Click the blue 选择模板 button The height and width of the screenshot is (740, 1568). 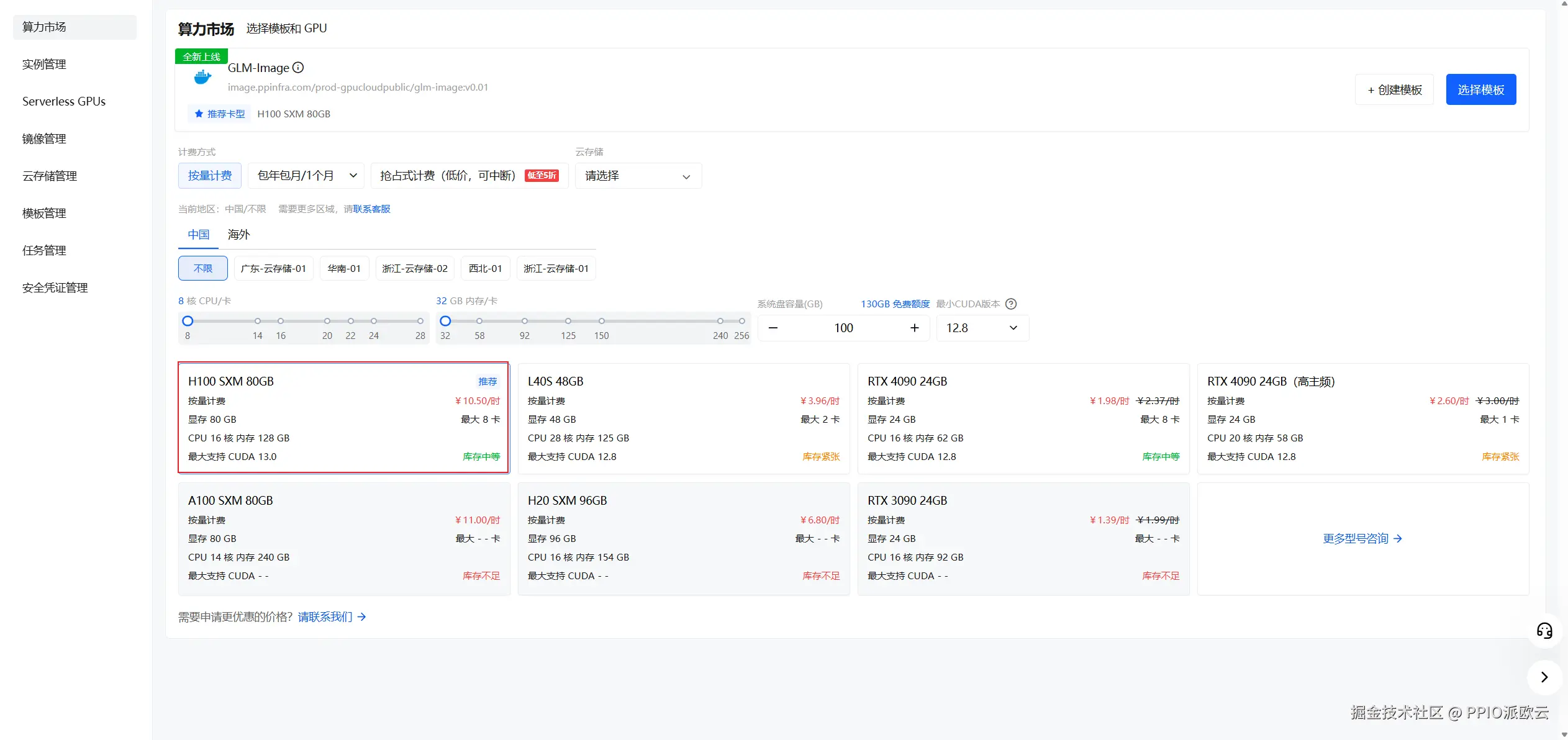pos(1480,89)
